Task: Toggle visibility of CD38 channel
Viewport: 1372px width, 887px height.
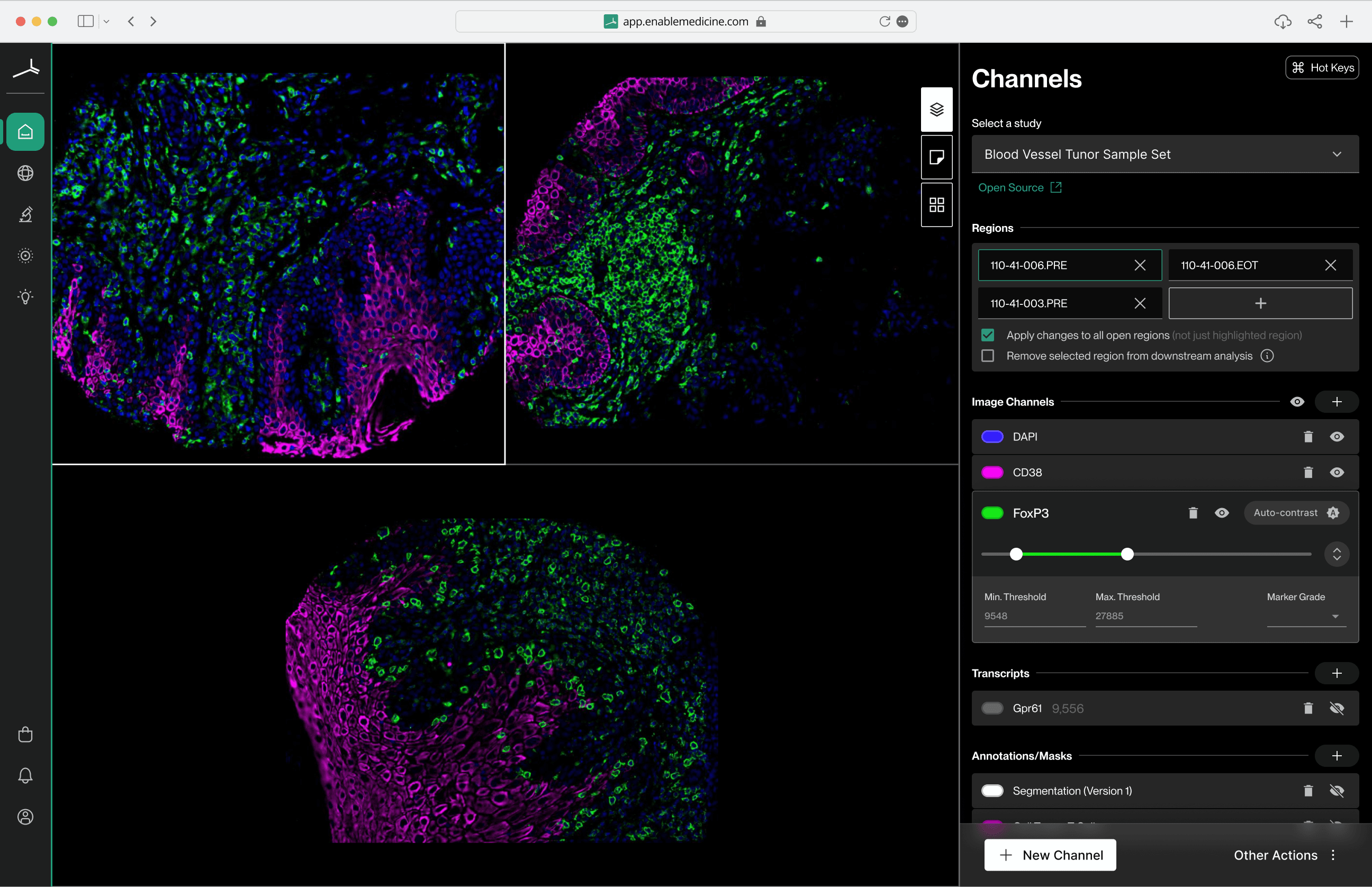Action: [1337, 472]
